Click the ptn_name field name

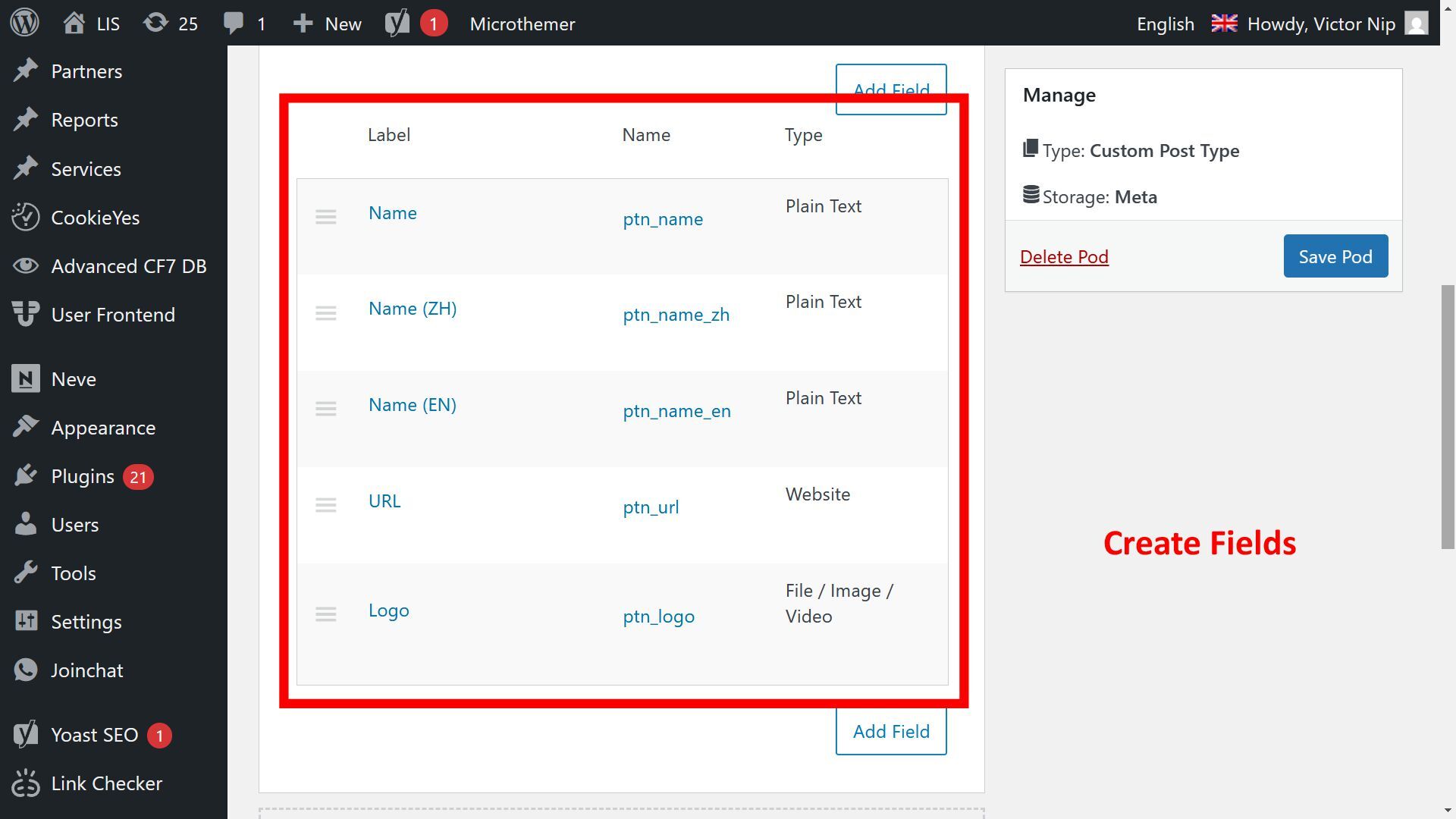coord(663,219)
